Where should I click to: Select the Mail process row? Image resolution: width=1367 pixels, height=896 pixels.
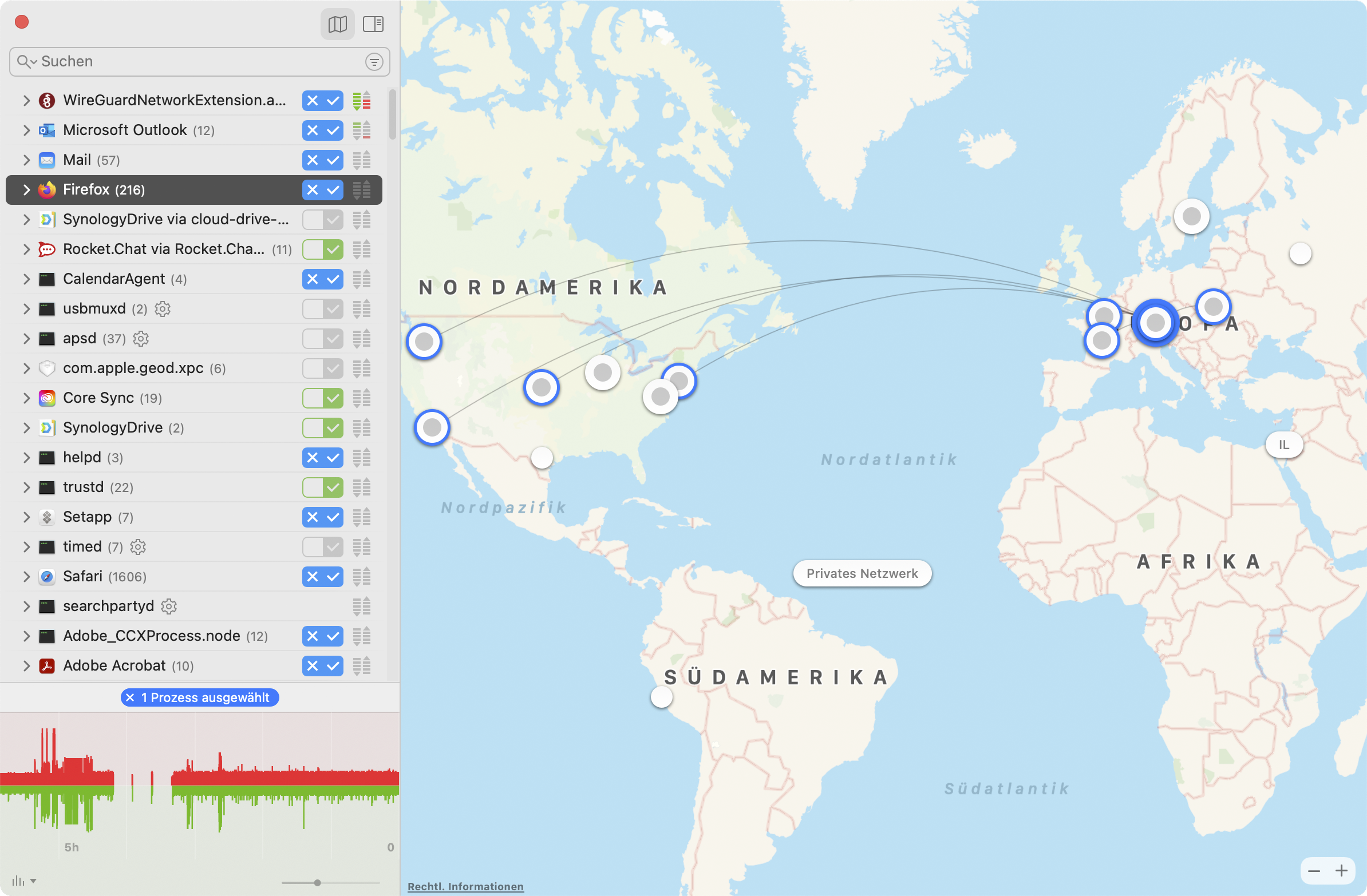pos(77,160)
